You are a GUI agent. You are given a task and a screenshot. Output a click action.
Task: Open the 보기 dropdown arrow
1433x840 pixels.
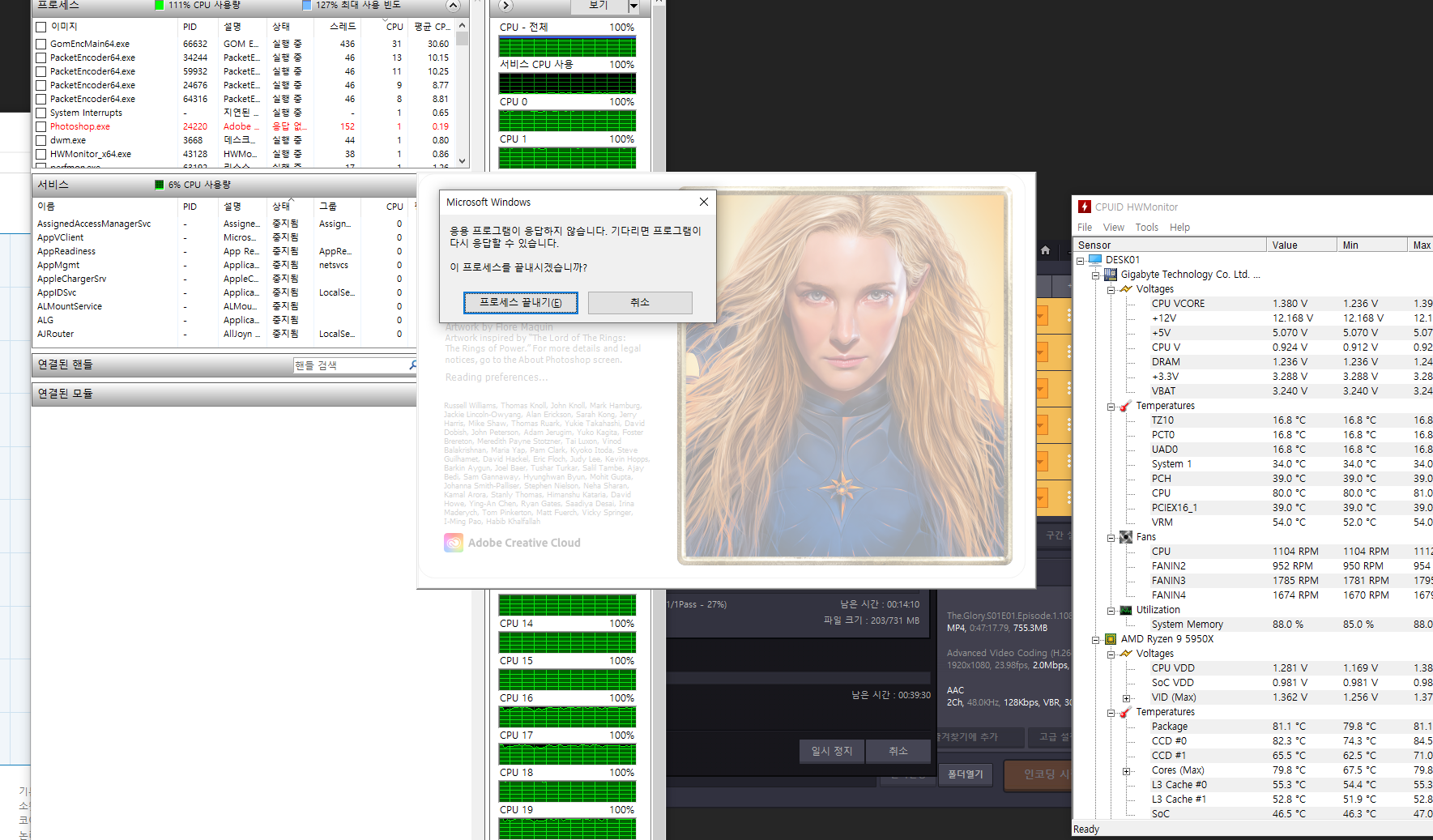pos(633,6)
